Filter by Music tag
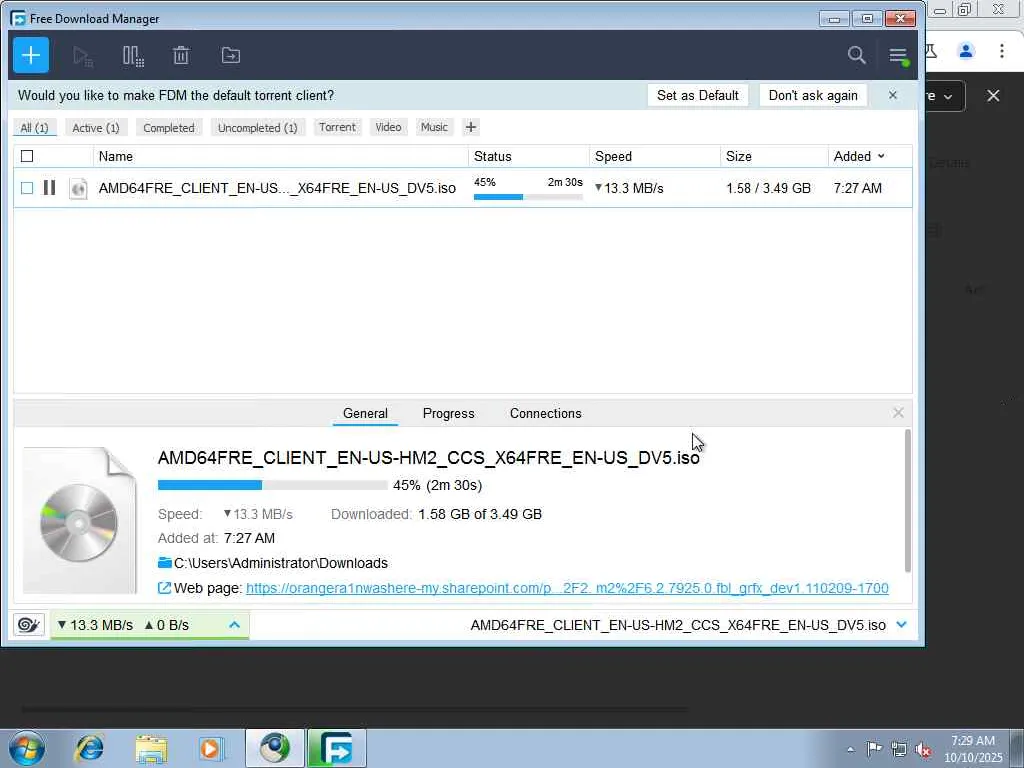Screen dimensions: 1024x768 (434, 127)
